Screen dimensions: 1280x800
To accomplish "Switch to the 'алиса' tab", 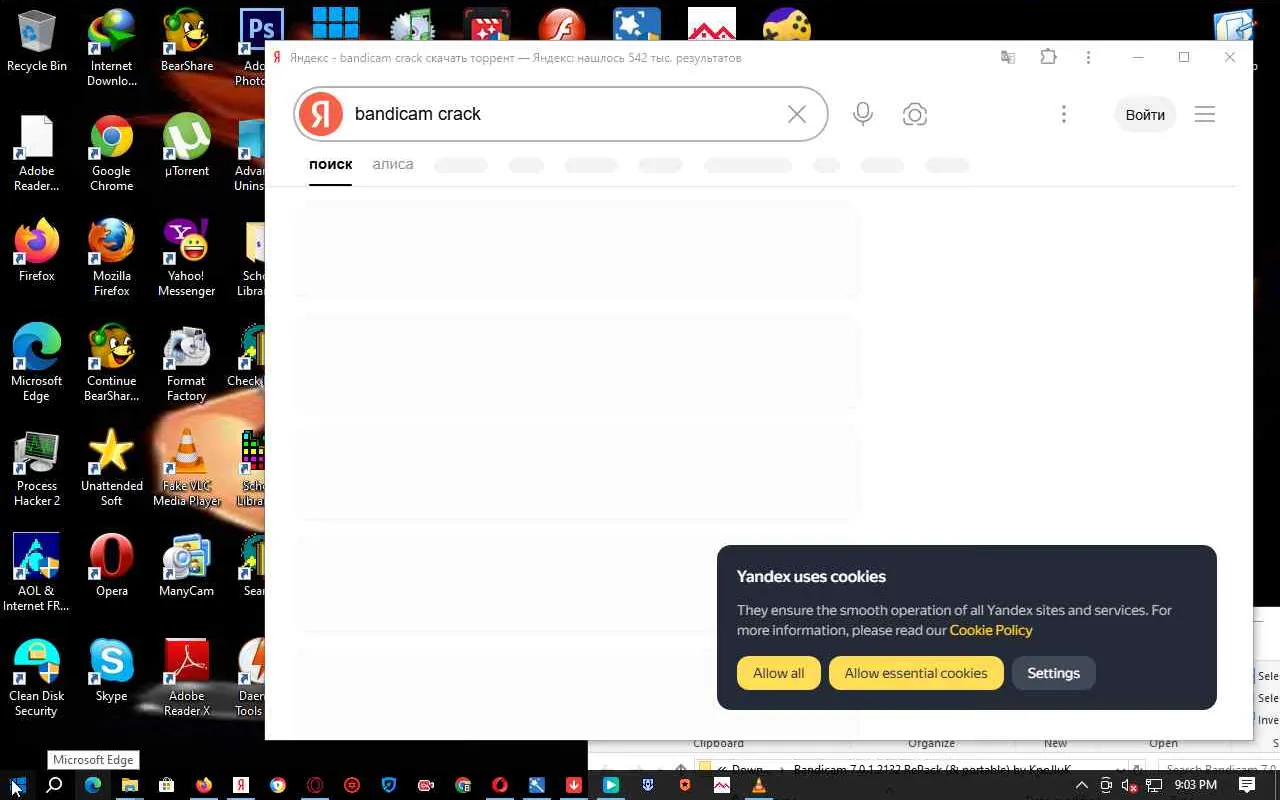I will [393, 164].
